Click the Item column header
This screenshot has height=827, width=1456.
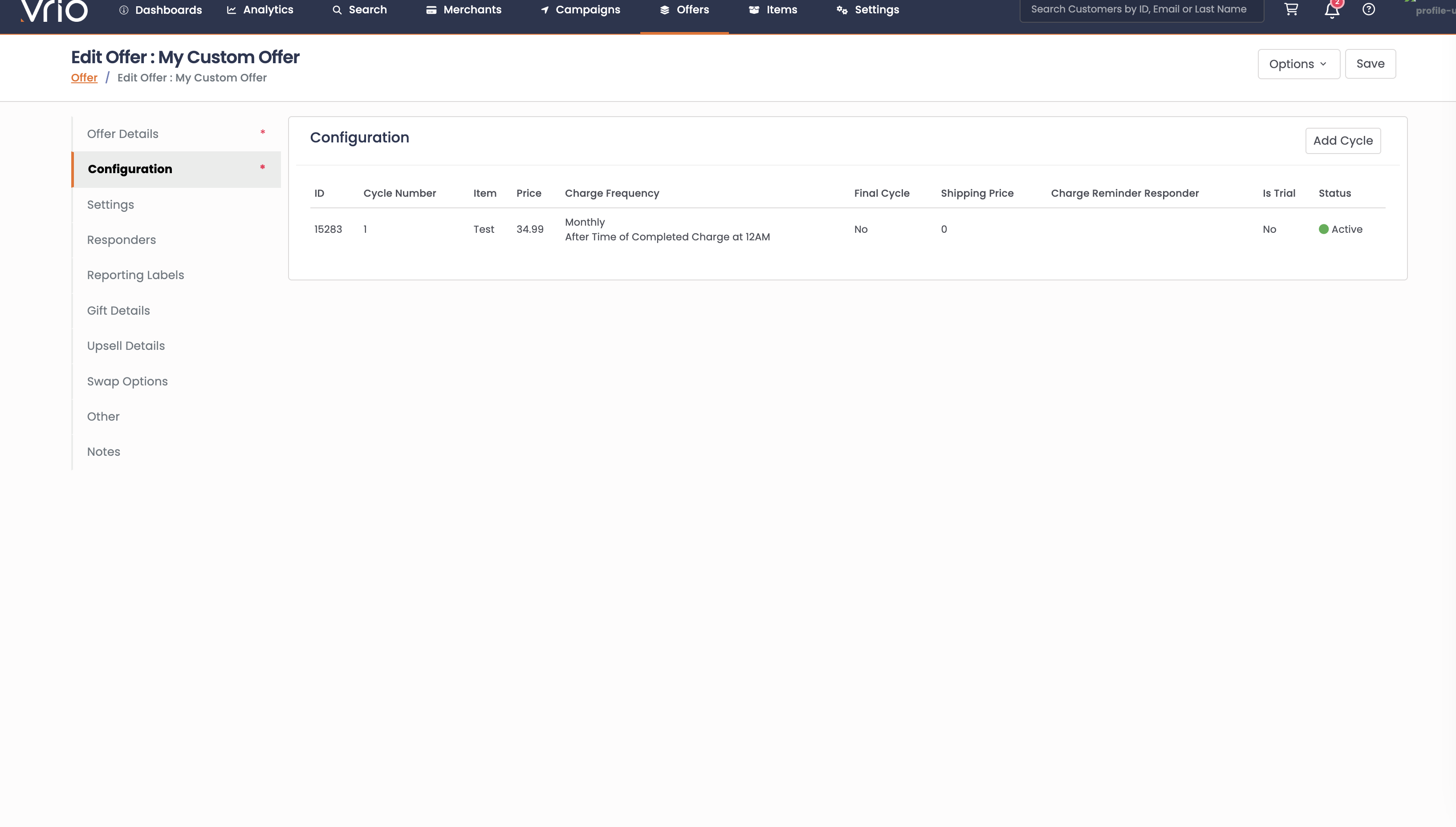pyautogui.click(x=484, y=193)
